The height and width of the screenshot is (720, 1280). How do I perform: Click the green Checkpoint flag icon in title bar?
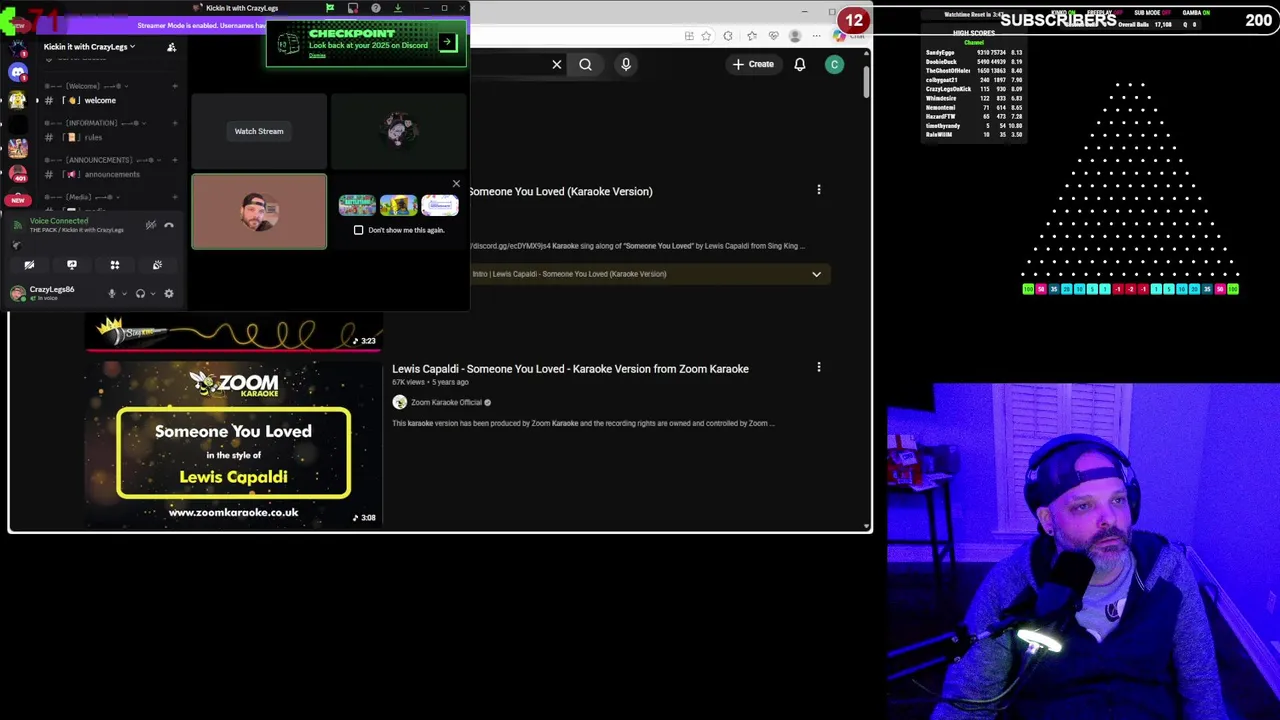(x=330, y=8)
